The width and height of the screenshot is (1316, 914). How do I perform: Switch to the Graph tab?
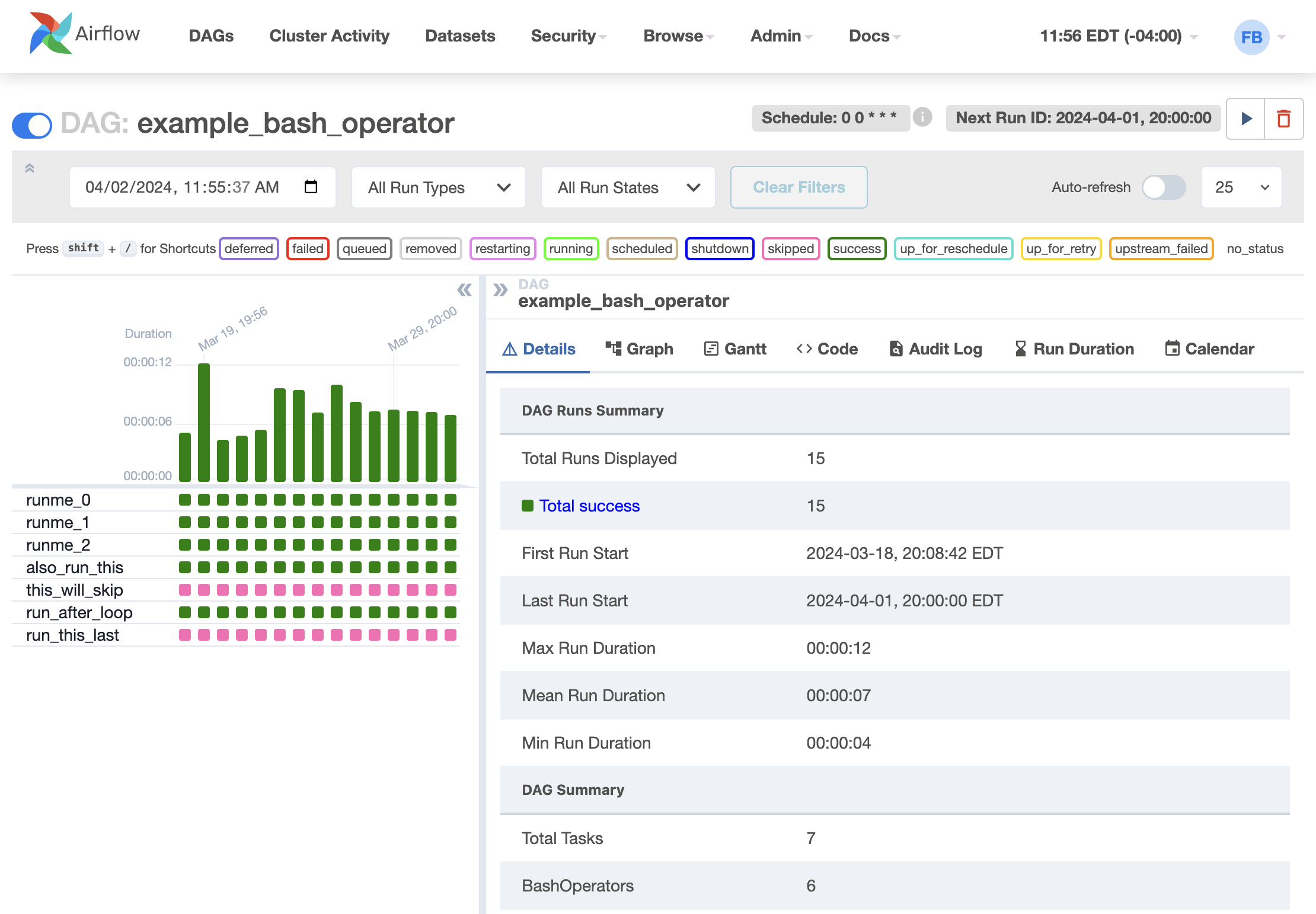tap(639, 349)
